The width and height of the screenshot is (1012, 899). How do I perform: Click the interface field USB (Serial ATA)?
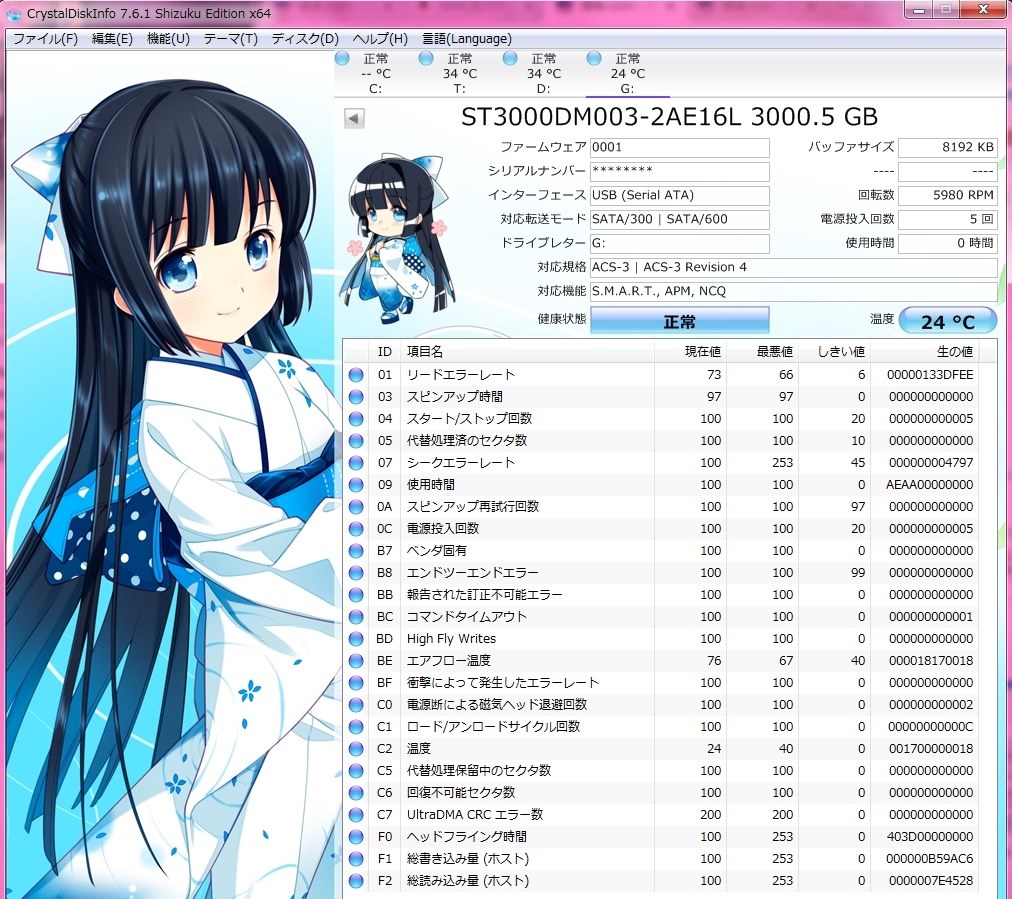click(x=680, y=195)
